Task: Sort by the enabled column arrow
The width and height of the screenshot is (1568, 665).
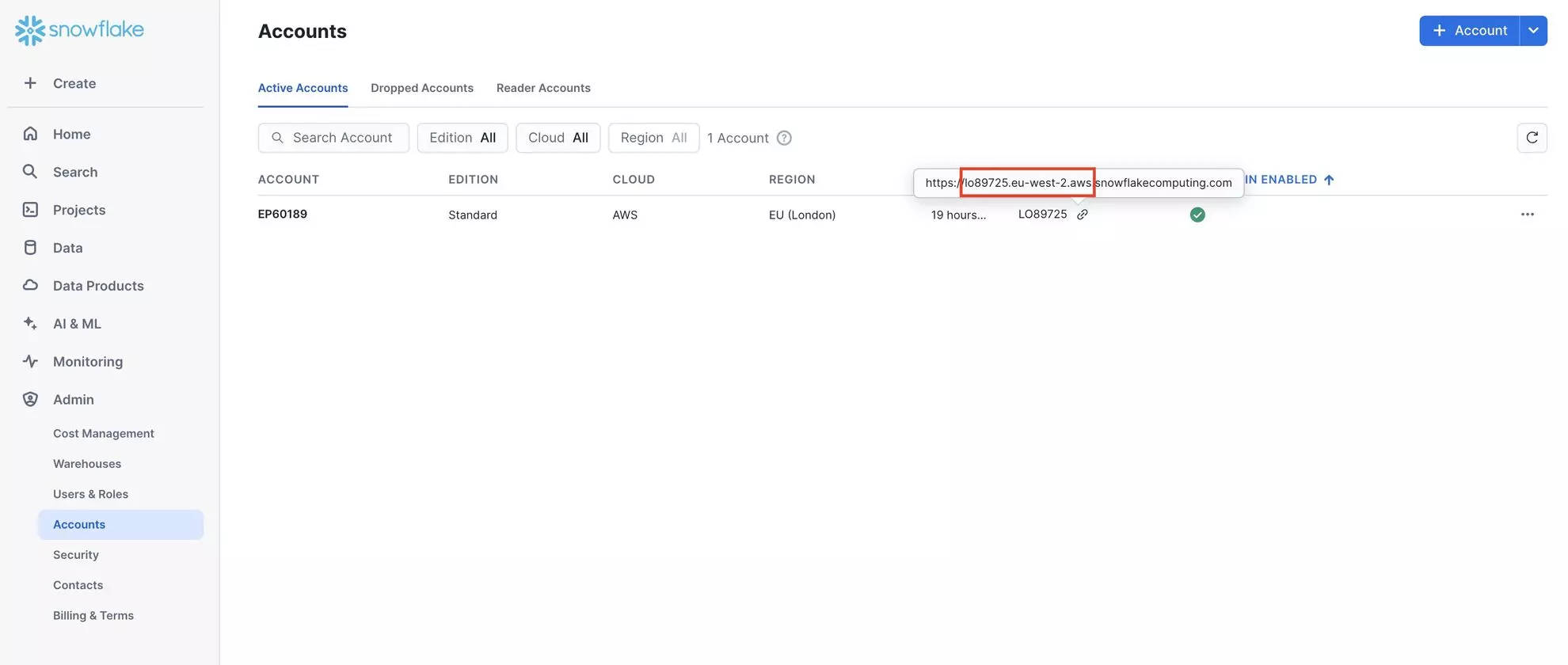Action: point(1329,180)
